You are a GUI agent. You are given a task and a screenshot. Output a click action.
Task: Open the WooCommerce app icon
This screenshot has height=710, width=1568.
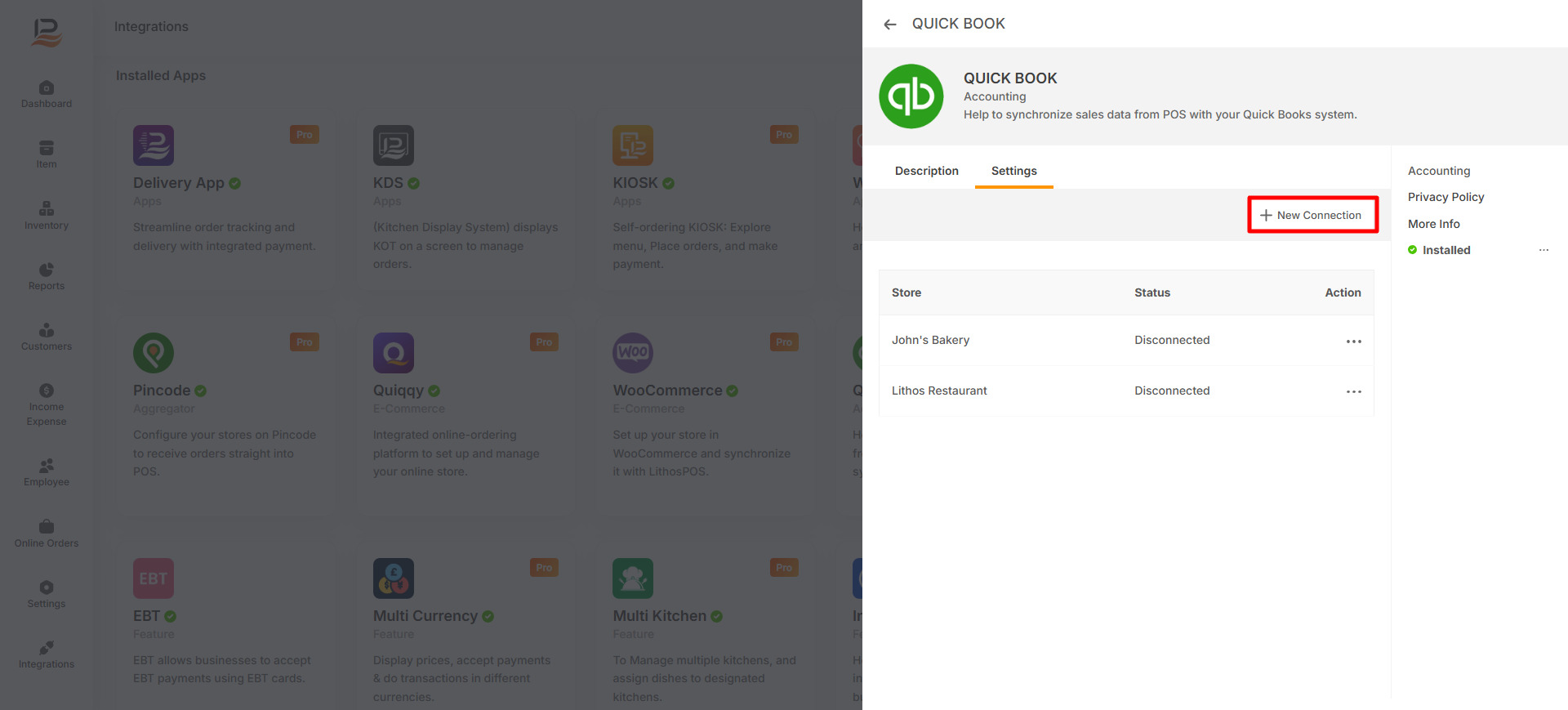coord(633,353)
